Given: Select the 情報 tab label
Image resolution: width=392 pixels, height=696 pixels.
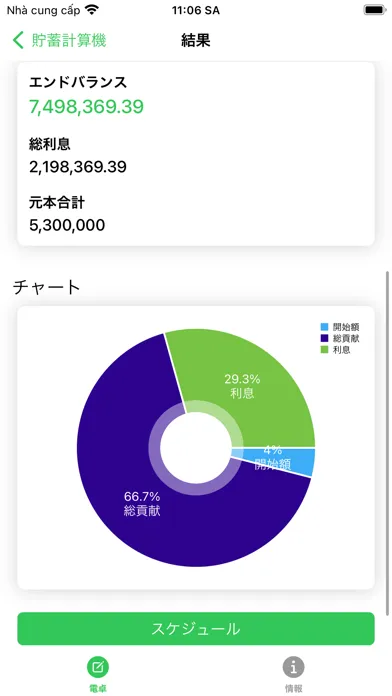Looking at the screenshot, I should (x=293, y=688).
